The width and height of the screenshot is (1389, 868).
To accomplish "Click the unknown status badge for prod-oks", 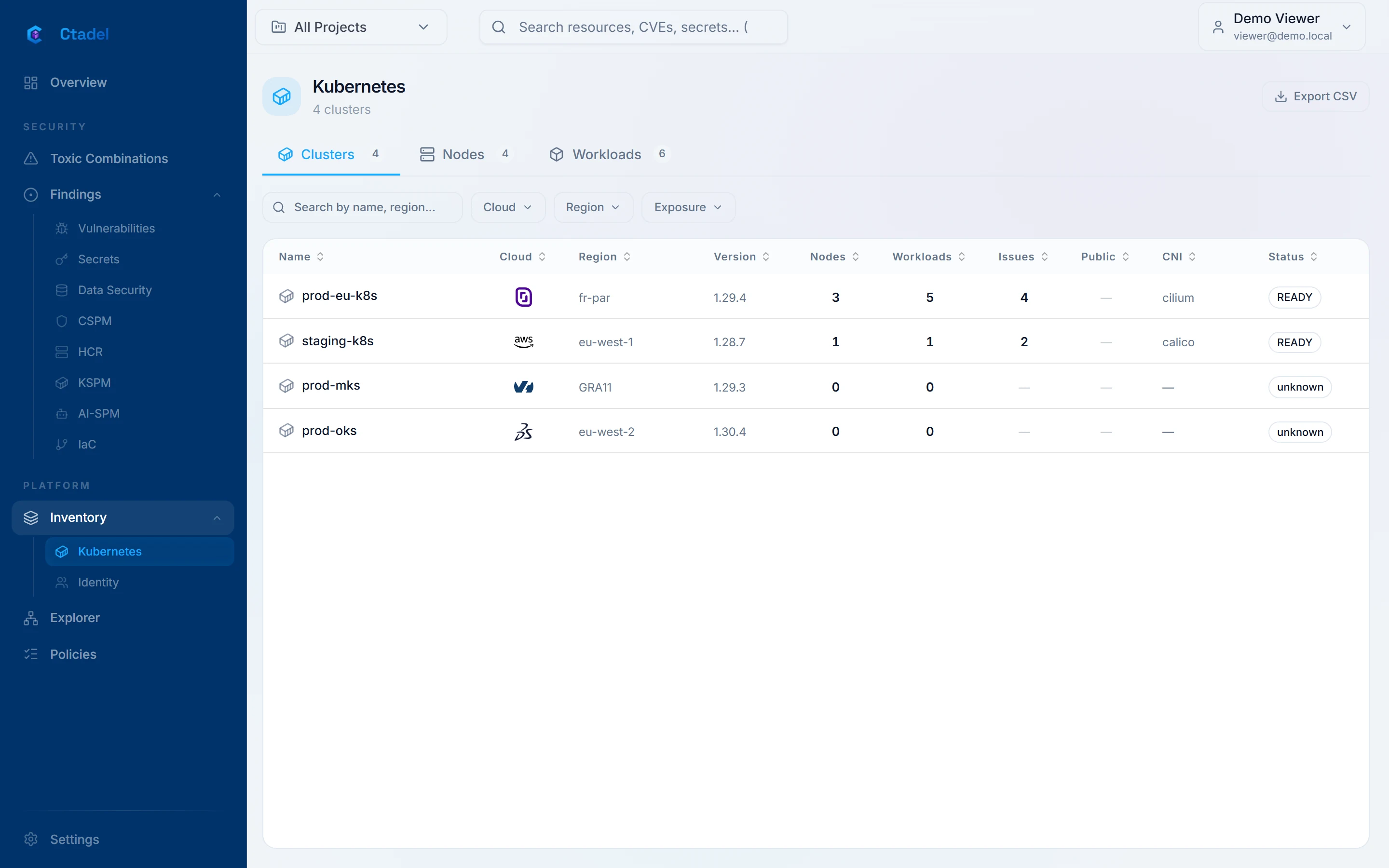I will 1300,432.
